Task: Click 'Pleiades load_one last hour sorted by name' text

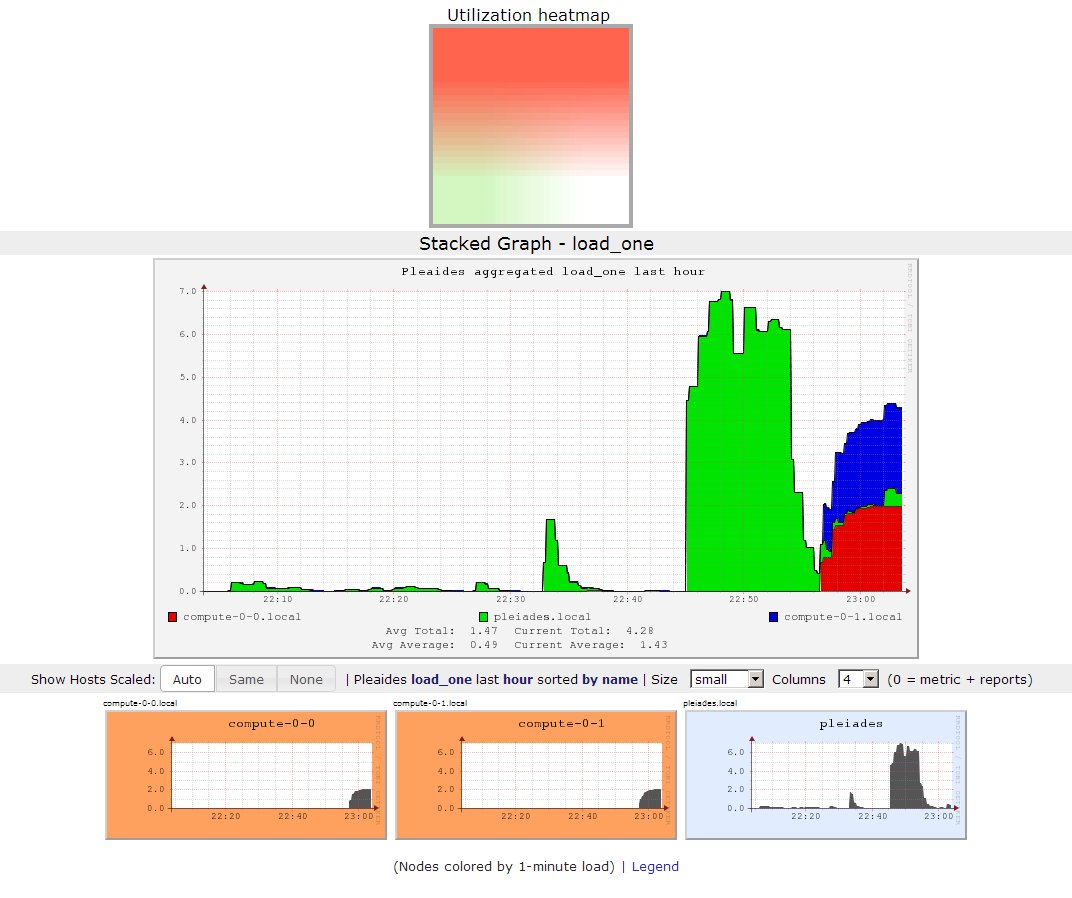Action: pos(495,679)
